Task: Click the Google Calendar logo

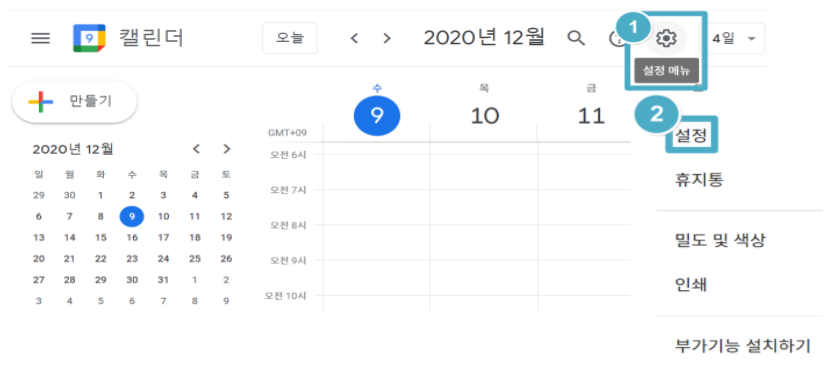Action: click(89, 38)
